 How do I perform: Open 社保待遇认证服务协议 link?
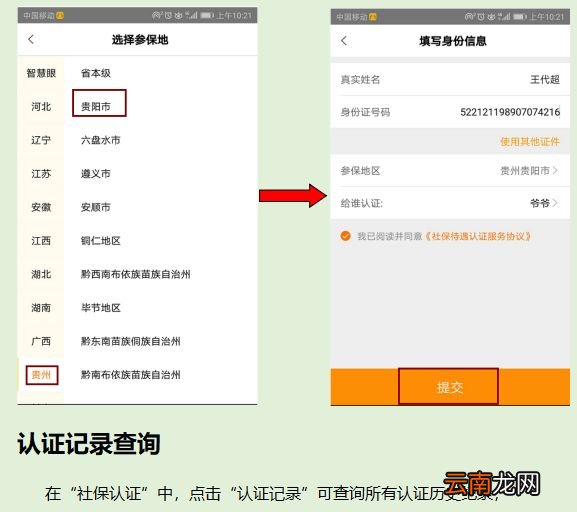478,236
